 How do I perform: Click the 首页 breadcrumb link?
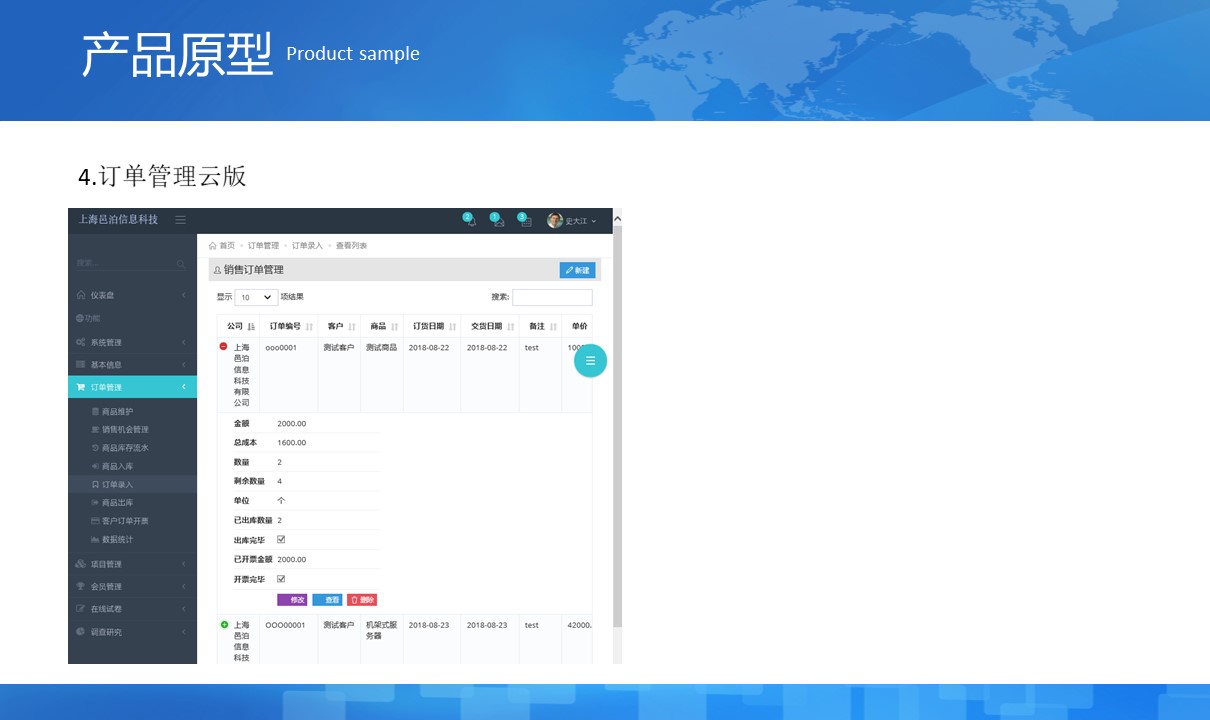coord(227,245)
